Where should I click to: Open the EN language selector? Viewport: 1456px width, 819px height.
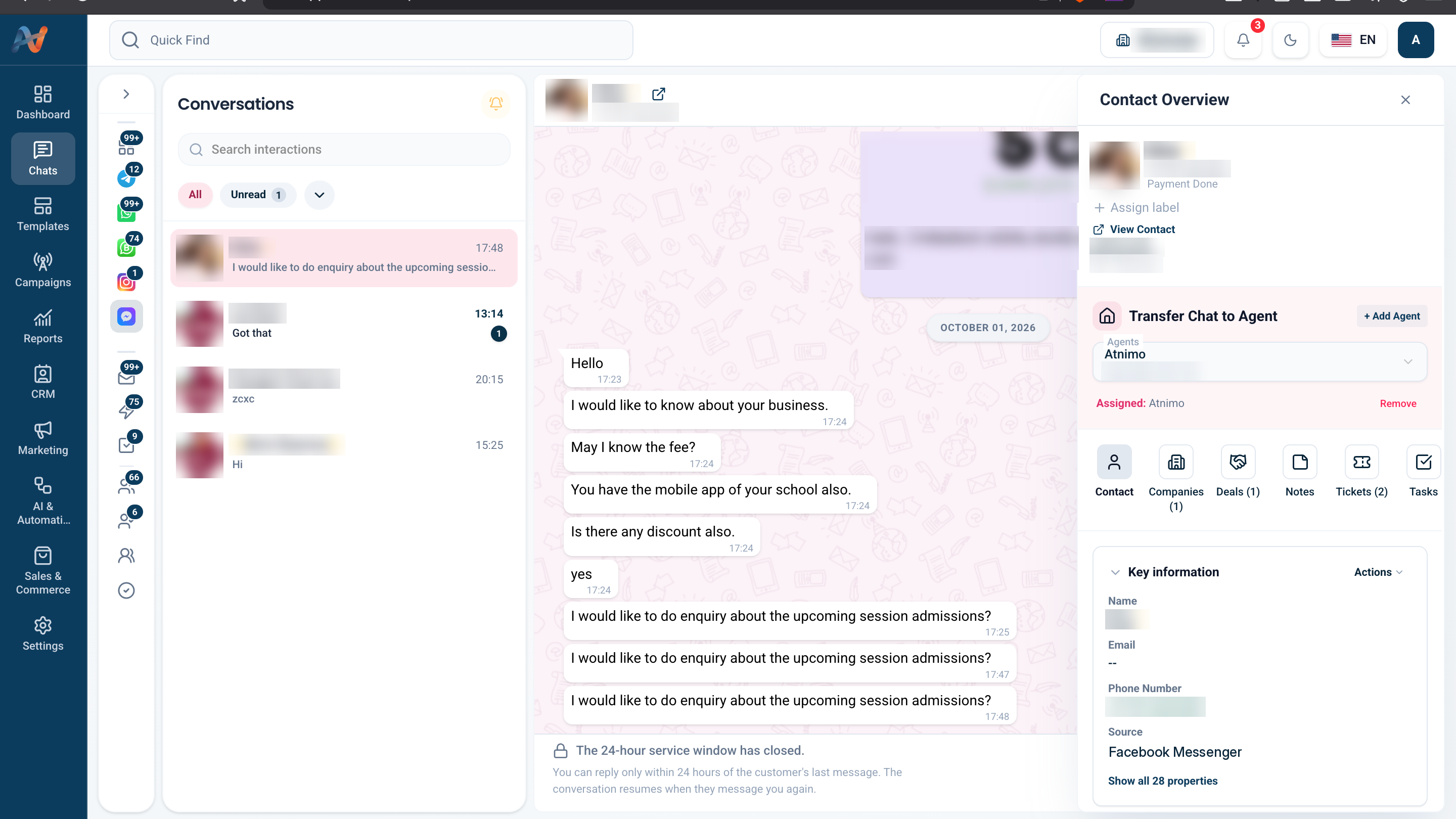[1353, 40]
